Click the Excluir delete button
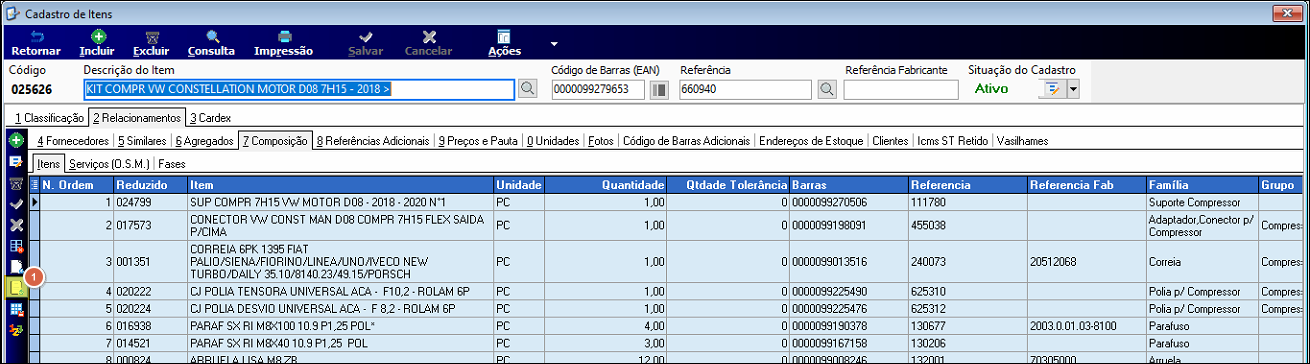1310x364 pixels. (151, 42)
